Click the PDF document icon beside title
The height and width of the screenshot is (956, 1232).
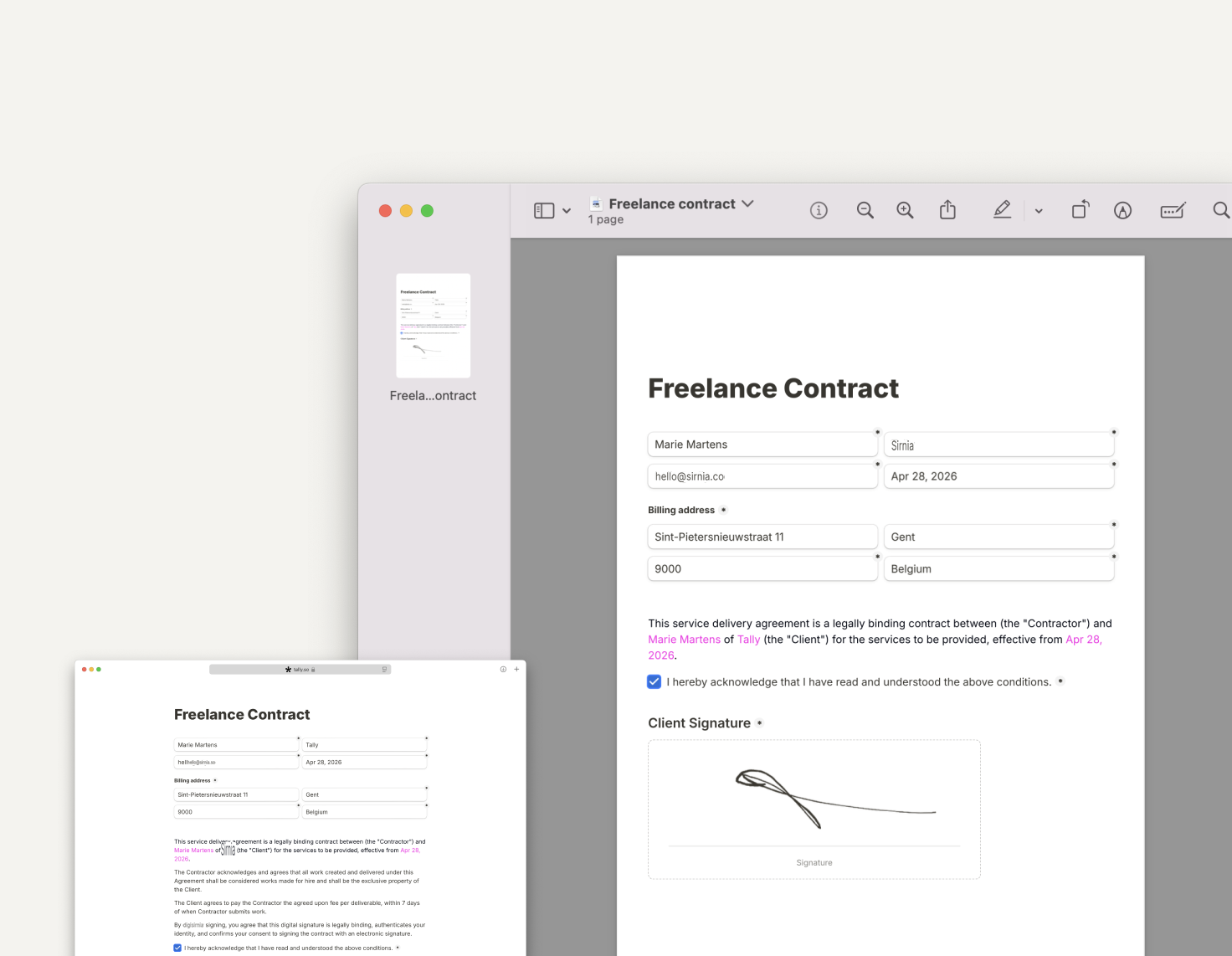click(x=596, y=203)
